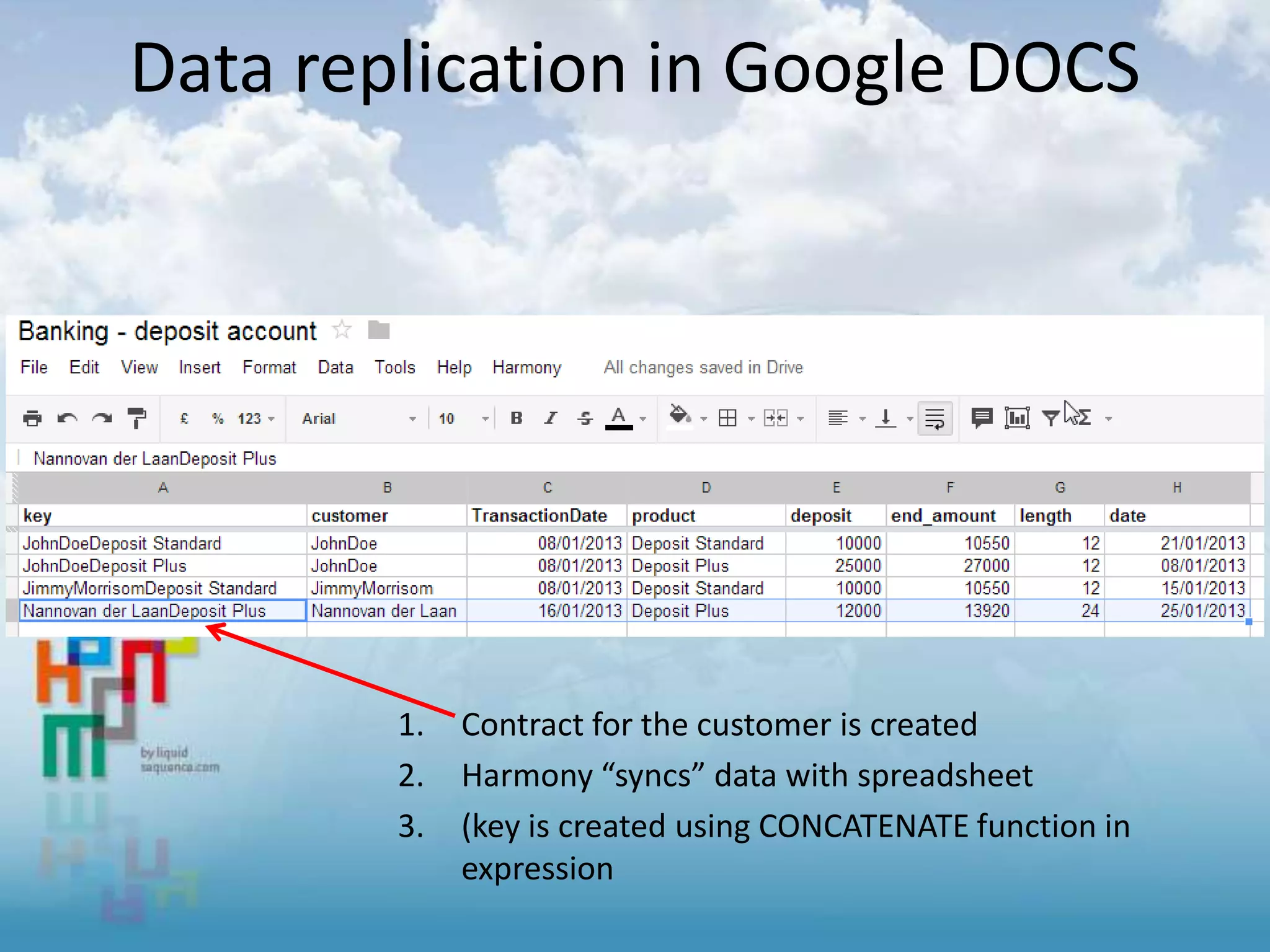This screenshot has width=1270, height=952.
Task: Click the Insert chart icon
Action: [x=1017, y=418]
